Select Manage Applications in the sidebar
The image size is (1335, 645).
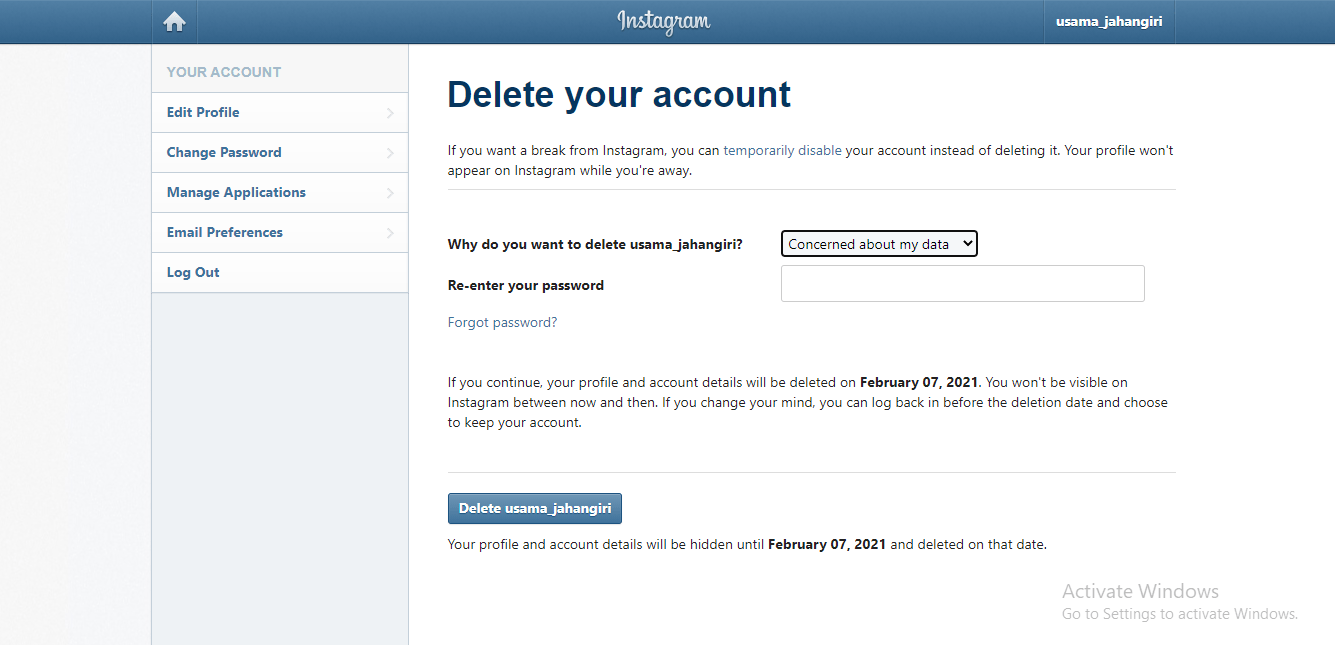[x=236, y=193]
